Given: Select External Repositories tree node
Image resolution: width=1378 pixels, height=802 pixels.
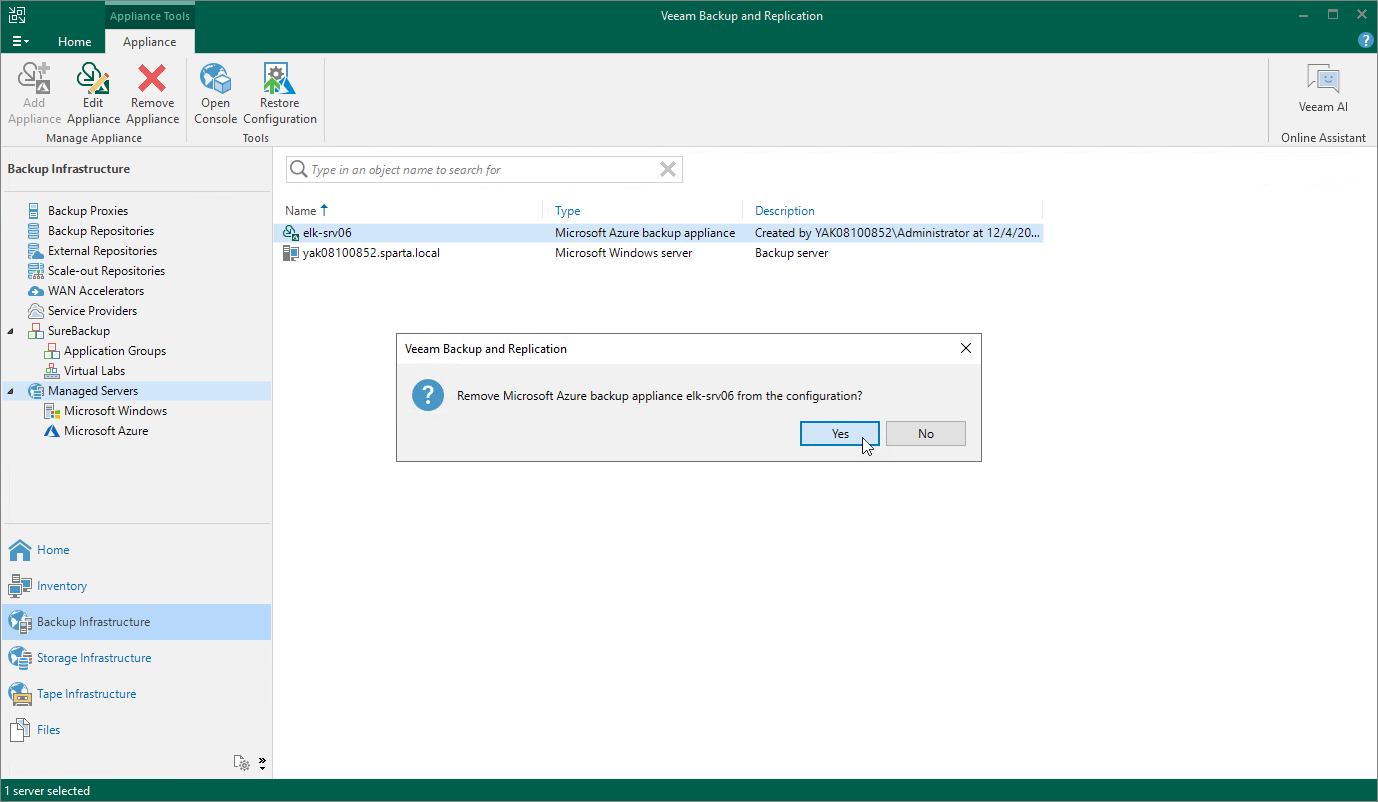Looking at the screenshot, I should tap(102, 251).
